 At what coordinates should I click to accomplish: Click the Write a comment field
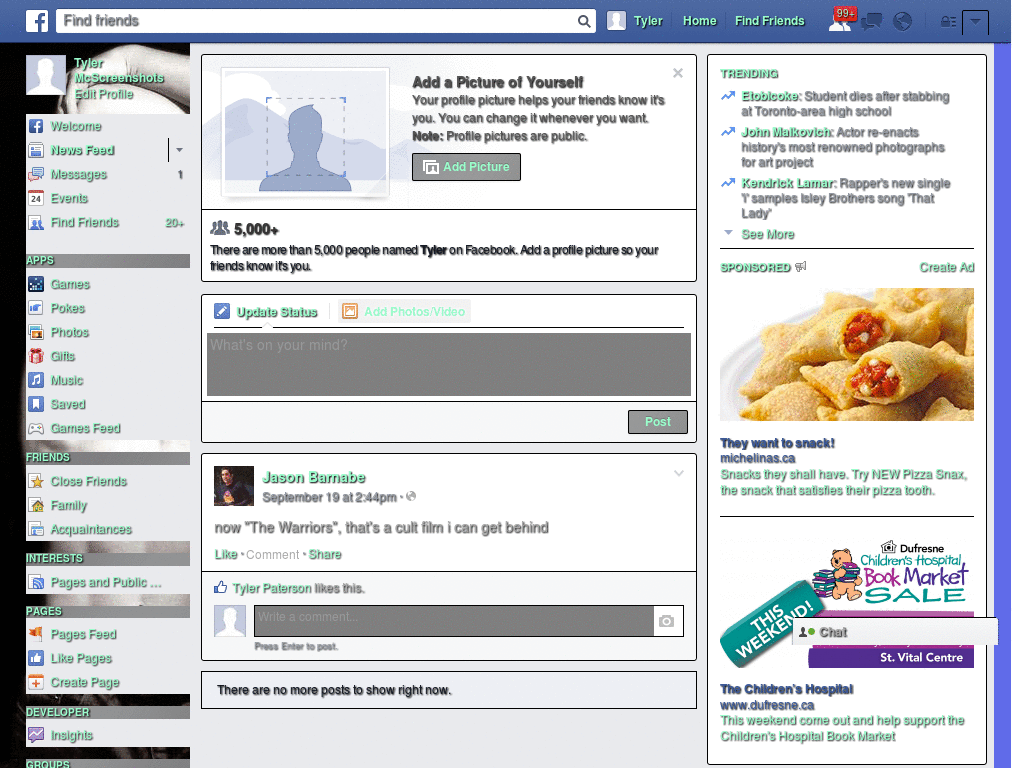pos(454,621)
